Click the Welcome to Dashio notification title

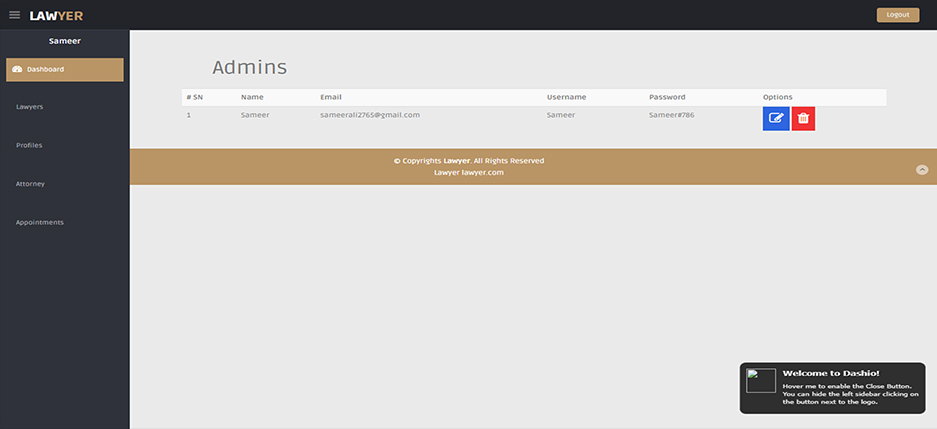pos(830,373)
